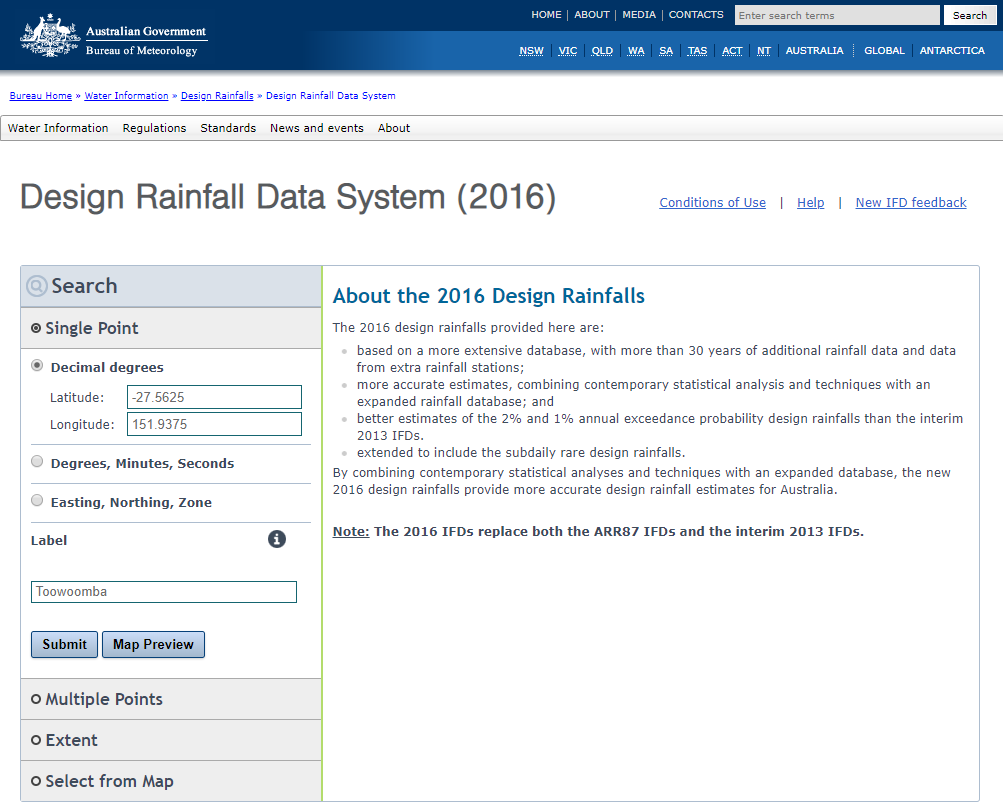Select Easting, Northing, Zone radio option
Screen dimensions: 1003x804
point(37,500)
